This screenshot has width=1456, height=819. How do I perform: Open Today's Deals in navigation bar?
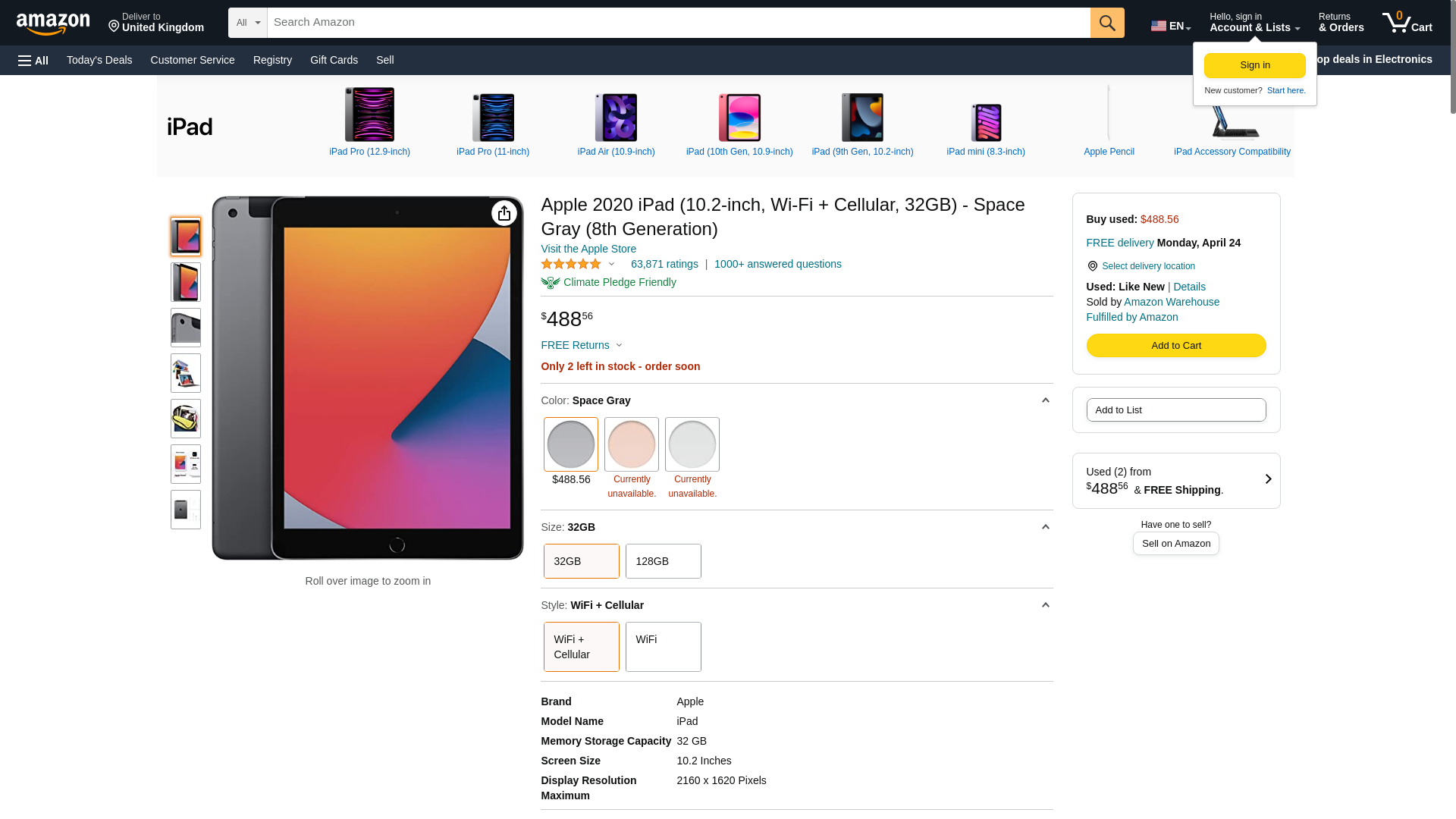99,60
